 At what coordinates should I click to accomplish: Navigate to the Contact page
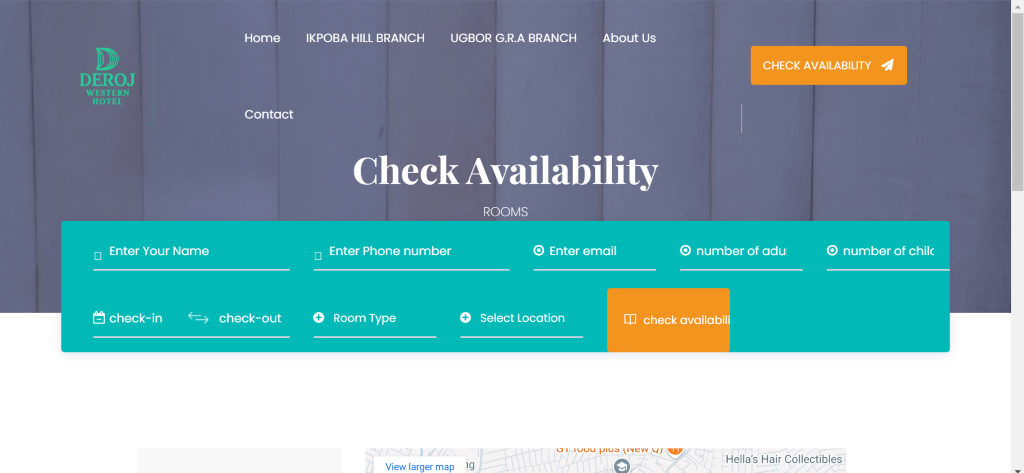(x=268, y=114)
